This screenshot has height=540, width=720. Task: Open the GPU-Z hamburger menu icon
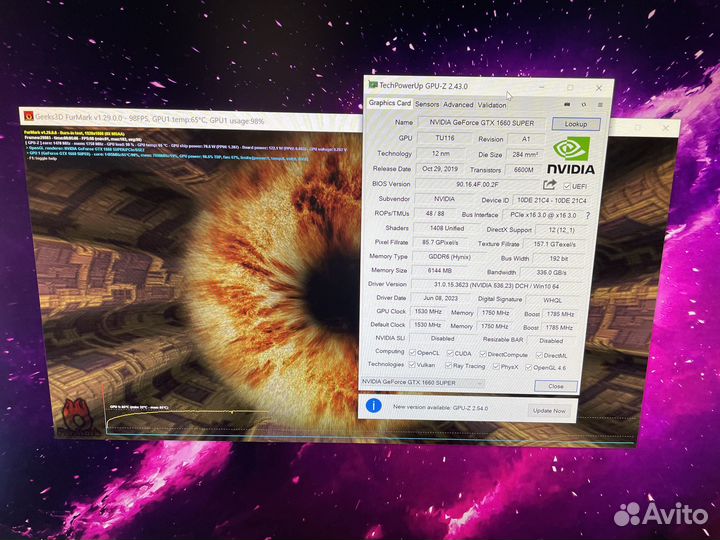tap(600, 105)
